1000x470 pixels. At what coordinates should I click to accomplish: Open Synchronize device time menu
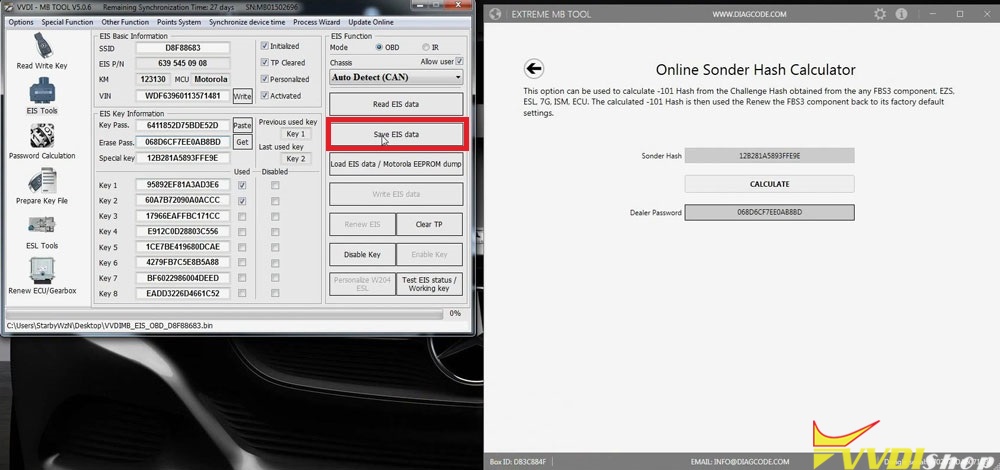pos(247,22)
